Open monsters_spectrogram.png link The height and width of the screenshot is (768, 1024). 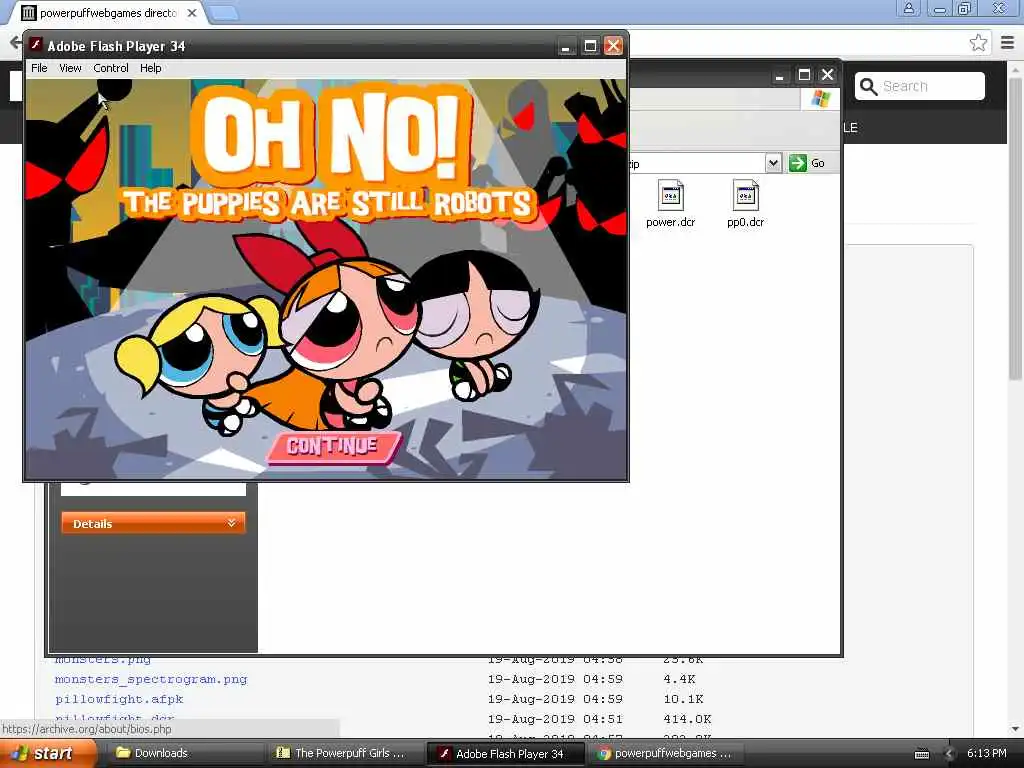tap(151, 679)
